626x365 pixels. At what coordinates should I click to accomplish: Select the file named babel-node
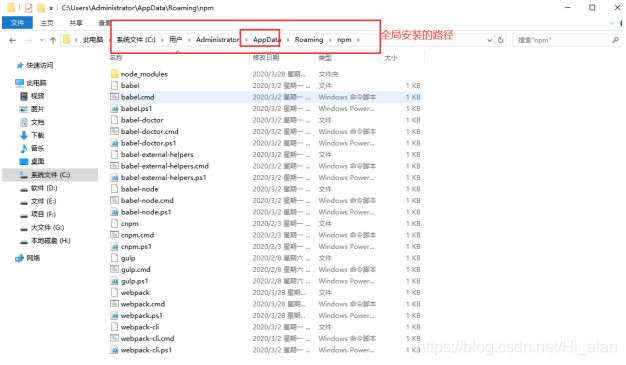coord(140,189)
